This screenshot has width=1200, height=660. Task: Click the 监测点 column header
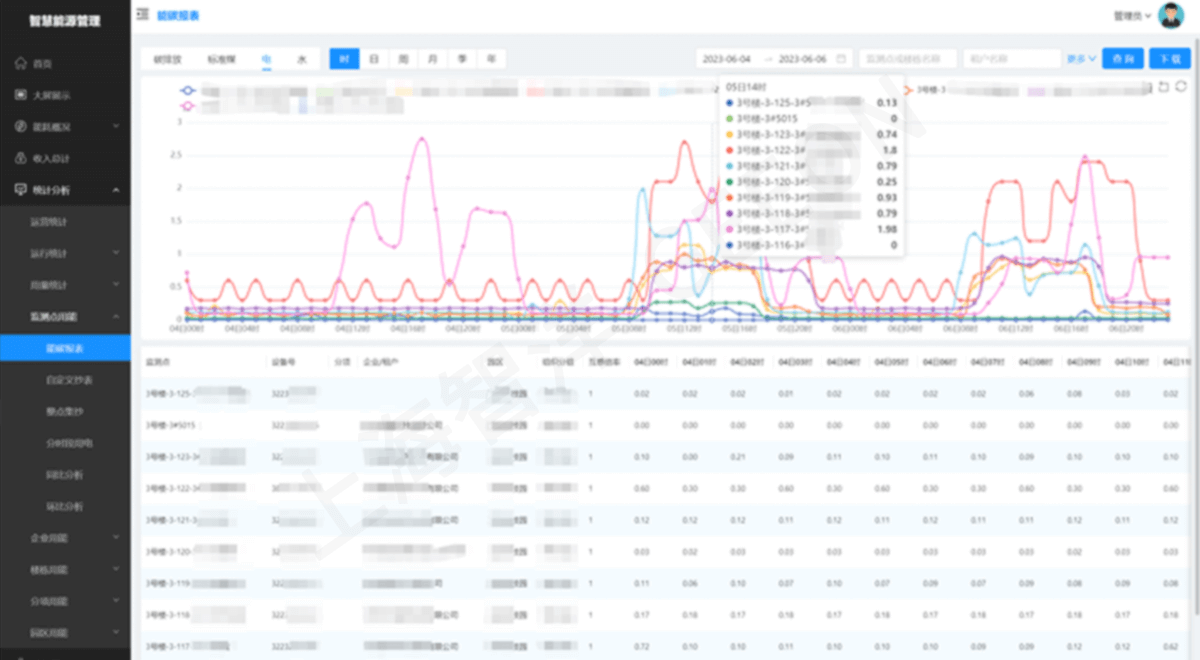point(158,361)
